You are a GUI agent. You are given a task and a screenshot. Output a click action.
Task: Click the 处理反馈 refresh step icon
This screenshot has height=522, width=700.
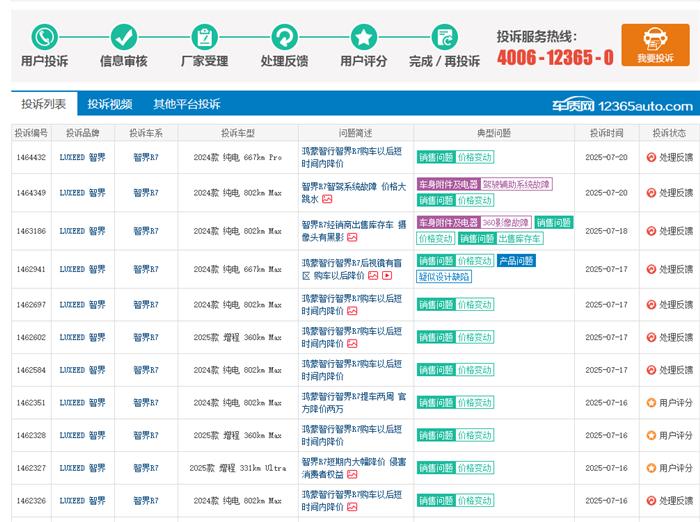pyautogui.click(x=284, y=37)
